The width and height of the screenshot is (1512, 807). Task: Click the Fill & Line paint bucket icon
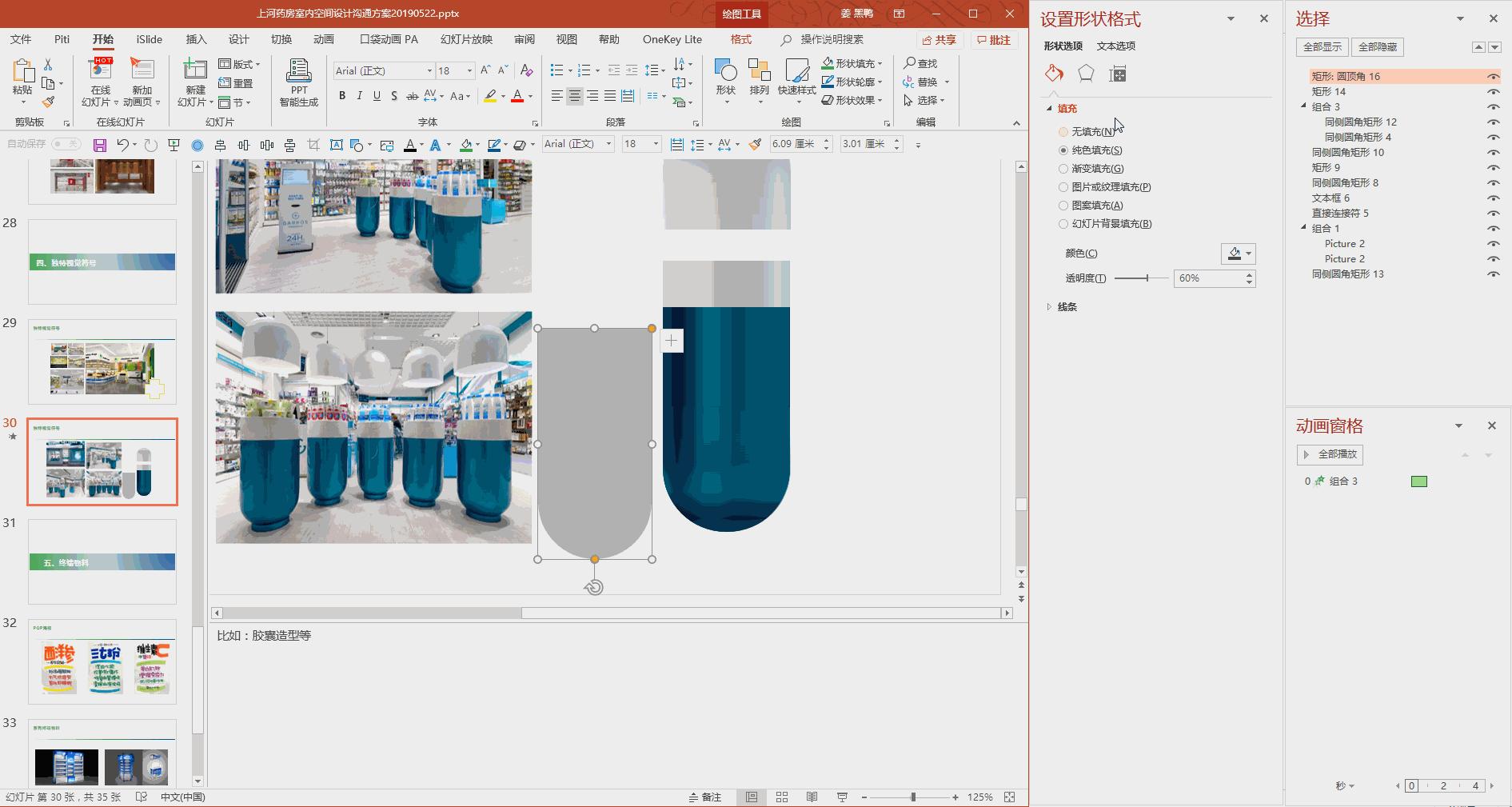click(x=1054, y=74)
